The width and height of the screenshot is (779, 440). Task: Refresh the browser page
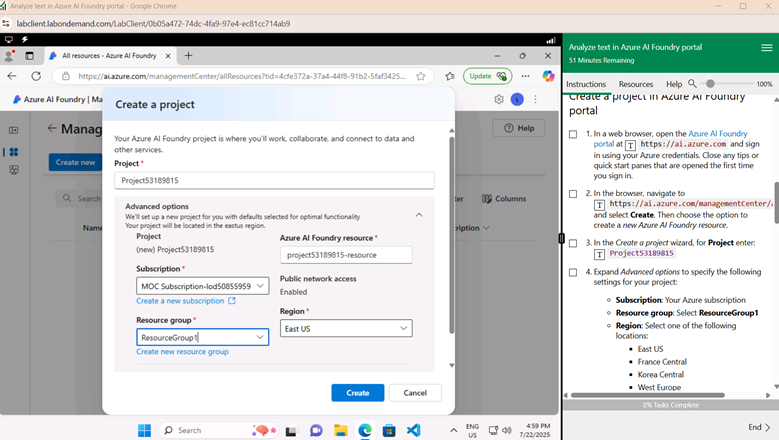[x=36, y=76]
